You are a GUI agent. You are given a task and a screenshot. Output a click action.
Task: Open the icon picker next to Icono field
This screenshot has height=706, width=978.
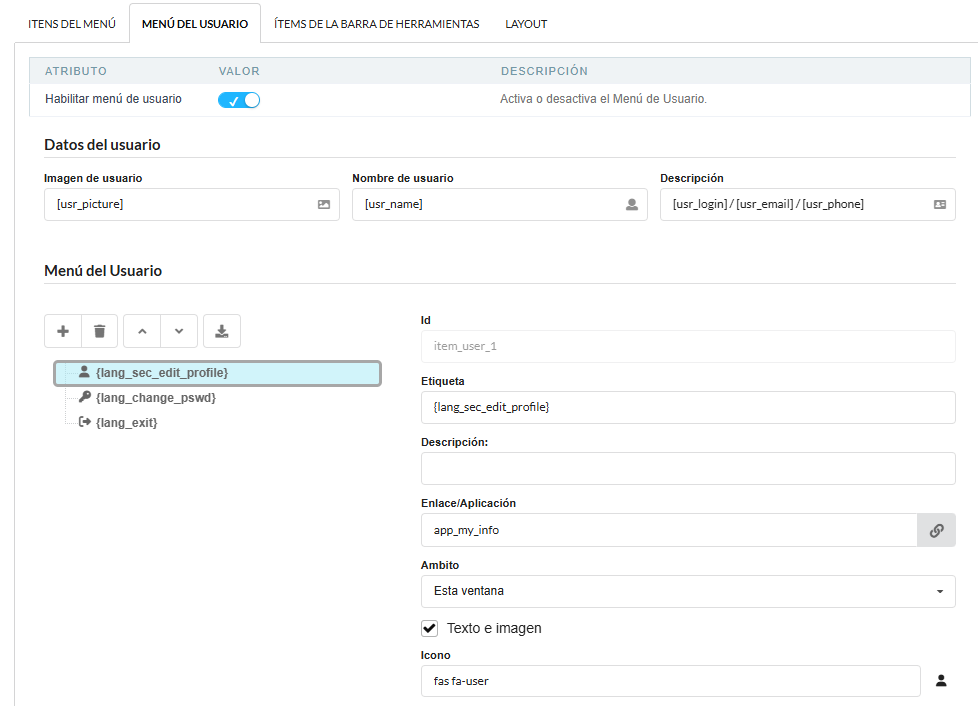[x=941, y=680]
